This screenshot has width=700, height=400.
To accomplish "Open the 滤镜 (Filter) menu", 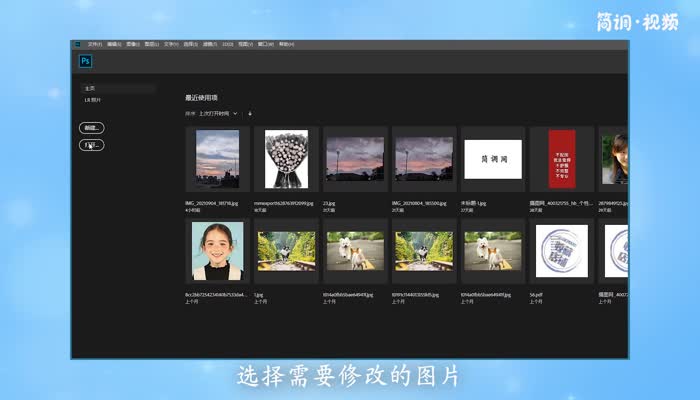I will 208,44.
